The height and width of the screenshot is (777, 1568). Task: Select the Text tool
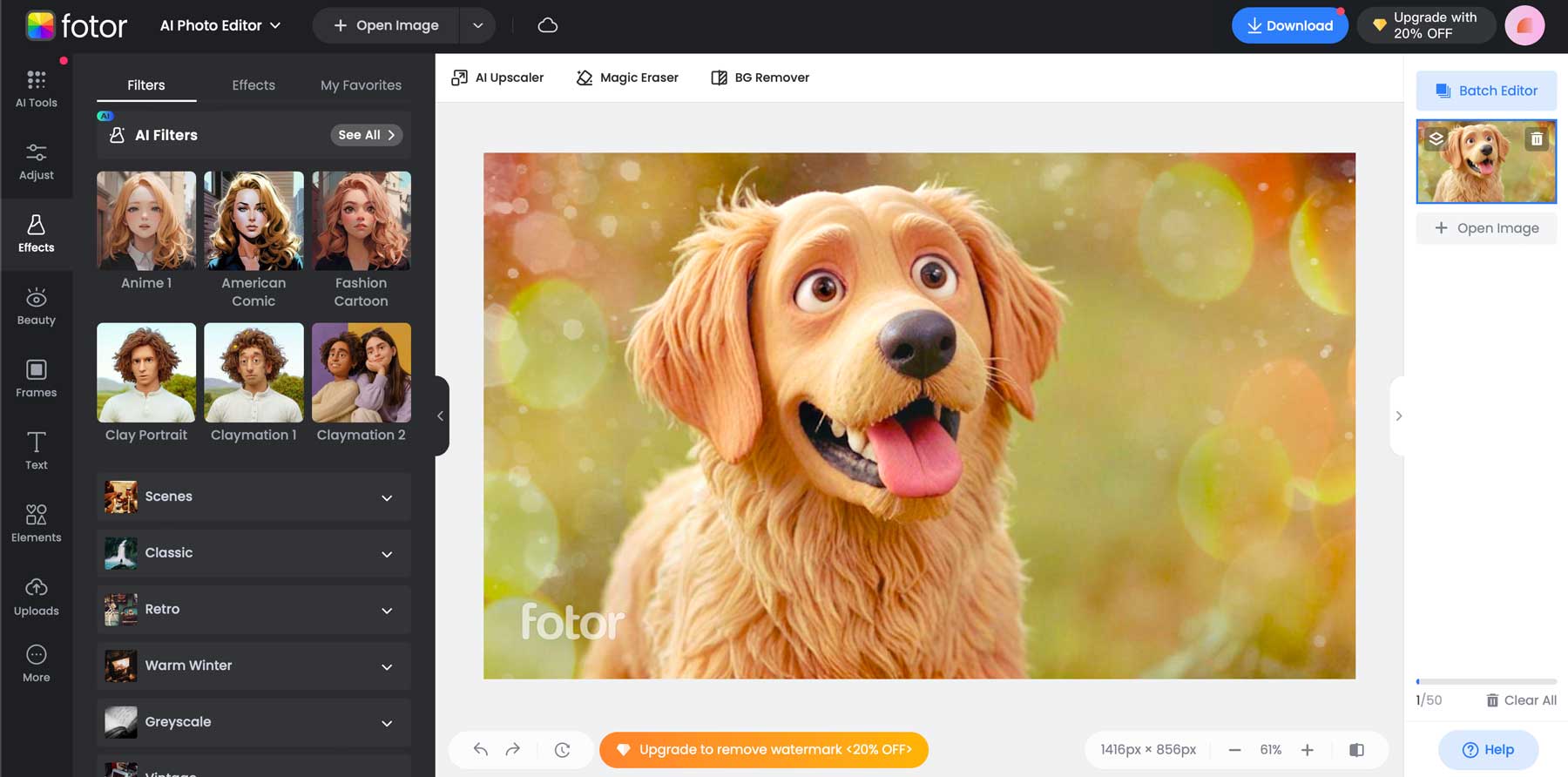coord(36,451)
